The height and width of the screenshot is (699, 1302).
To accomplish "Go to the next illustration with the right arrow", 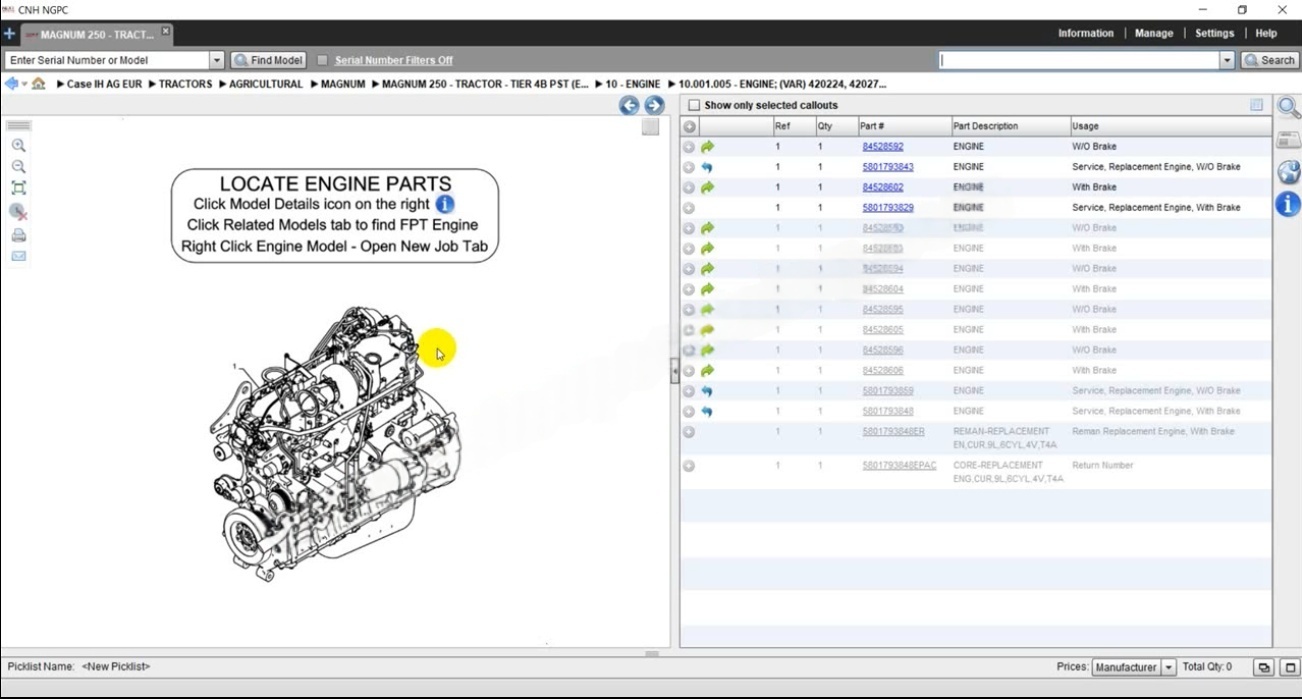I will (654, 105).
